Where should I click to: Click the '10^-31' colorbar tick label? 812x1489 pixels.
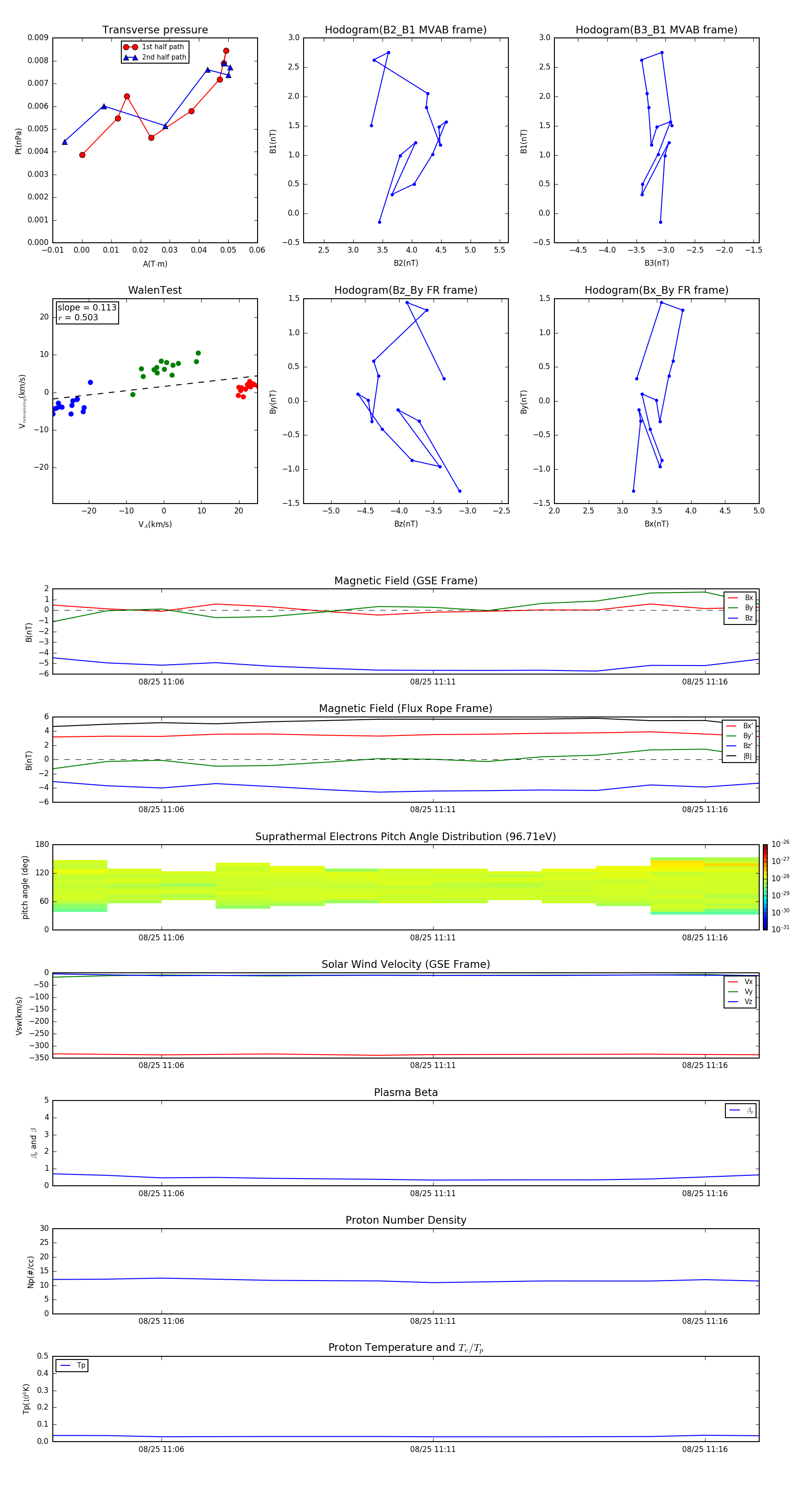click(780, 929)
